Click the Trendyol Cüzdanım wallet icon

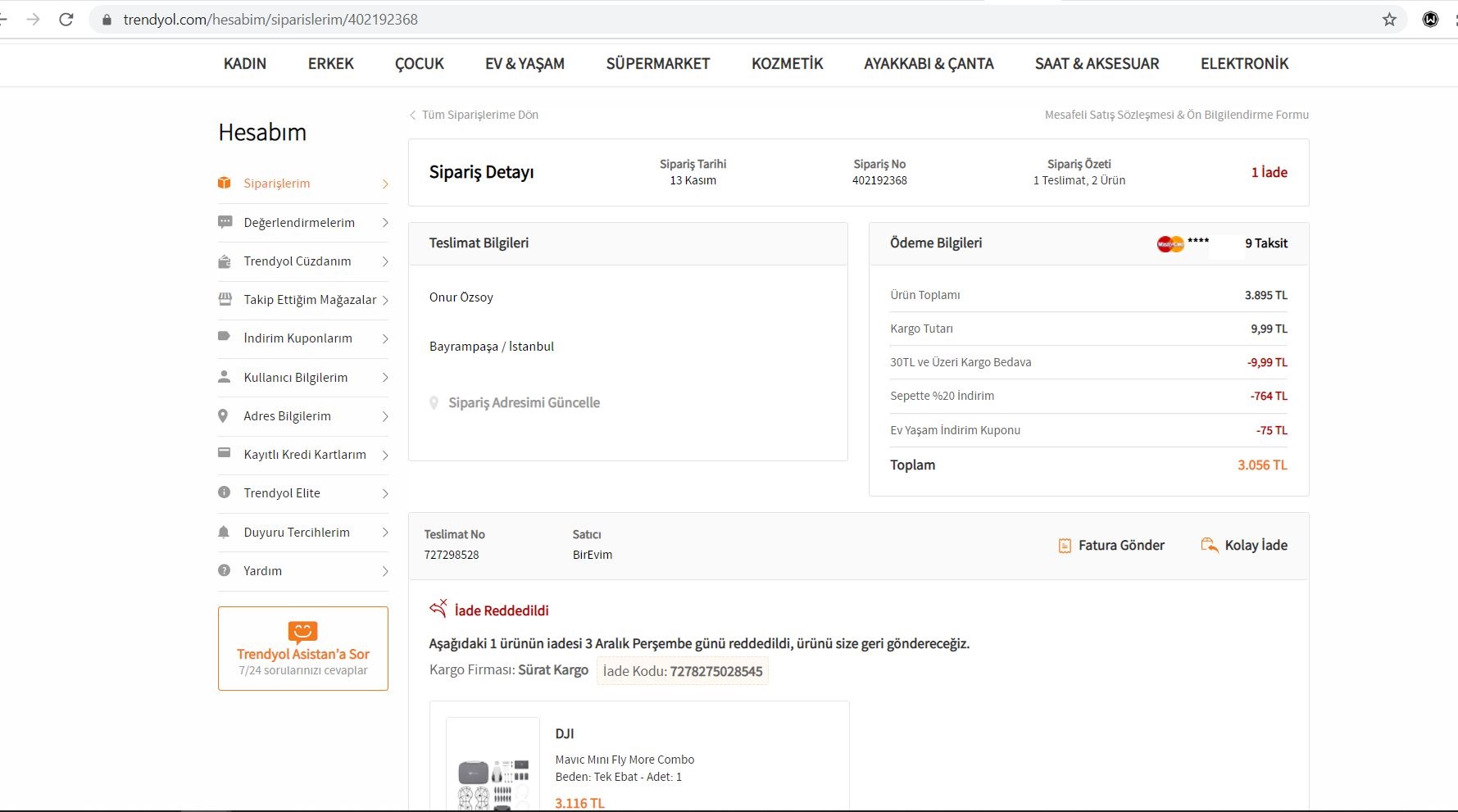[x=224, y=261]
